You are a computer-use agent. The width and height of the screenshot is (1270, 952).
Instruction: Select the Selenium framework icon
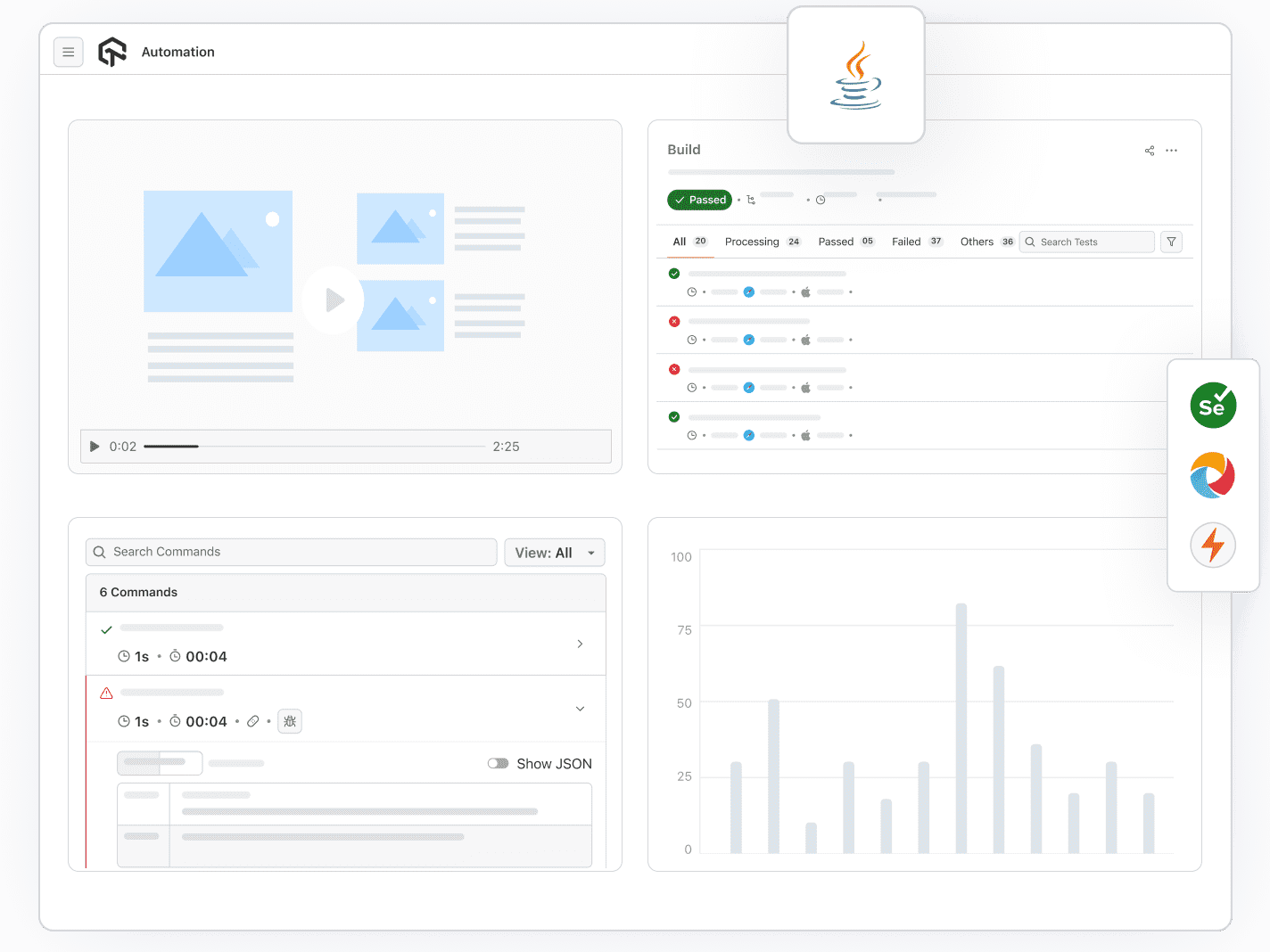1213,406
